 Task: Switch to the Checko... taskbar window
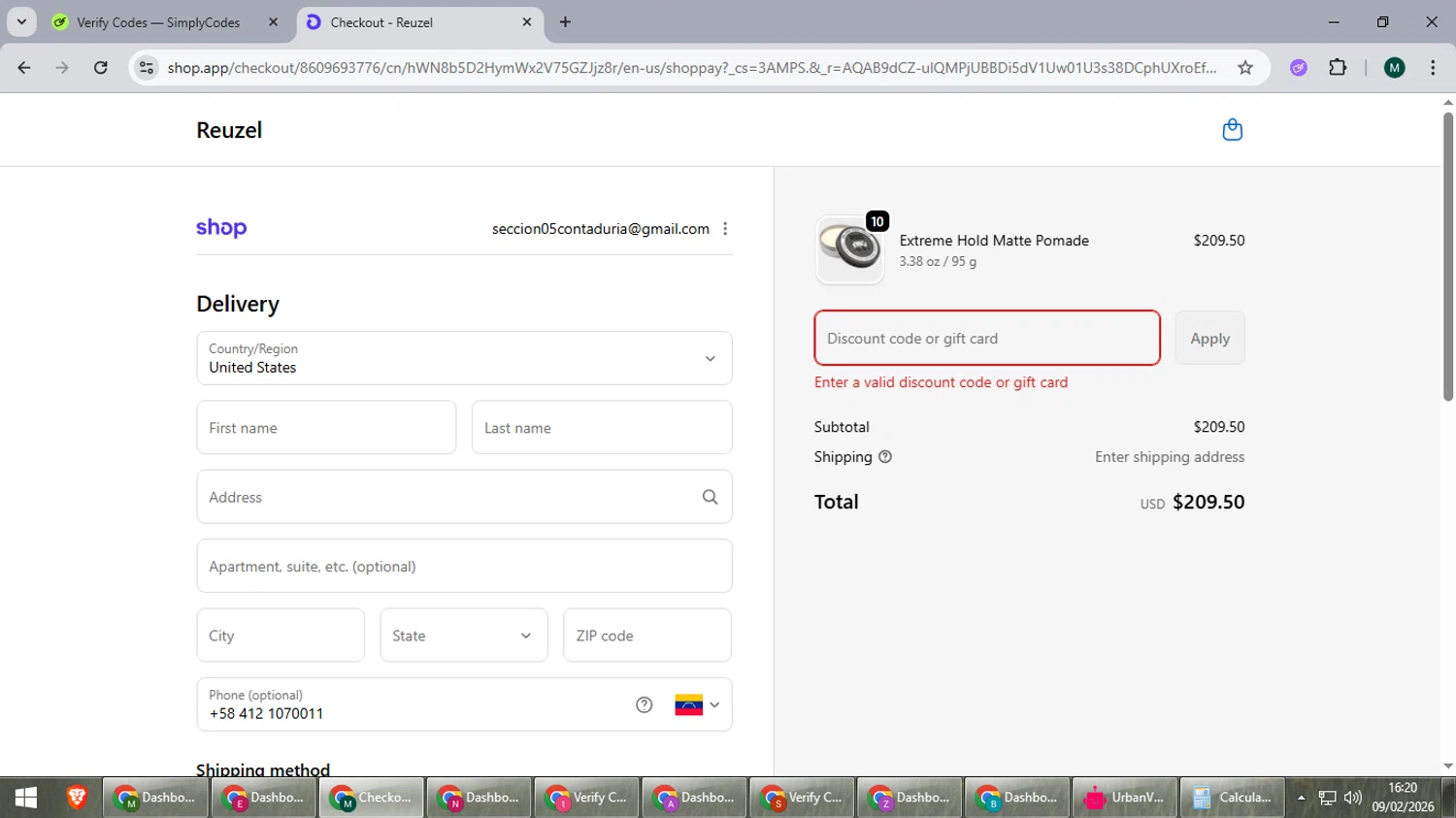click(371, 798)
